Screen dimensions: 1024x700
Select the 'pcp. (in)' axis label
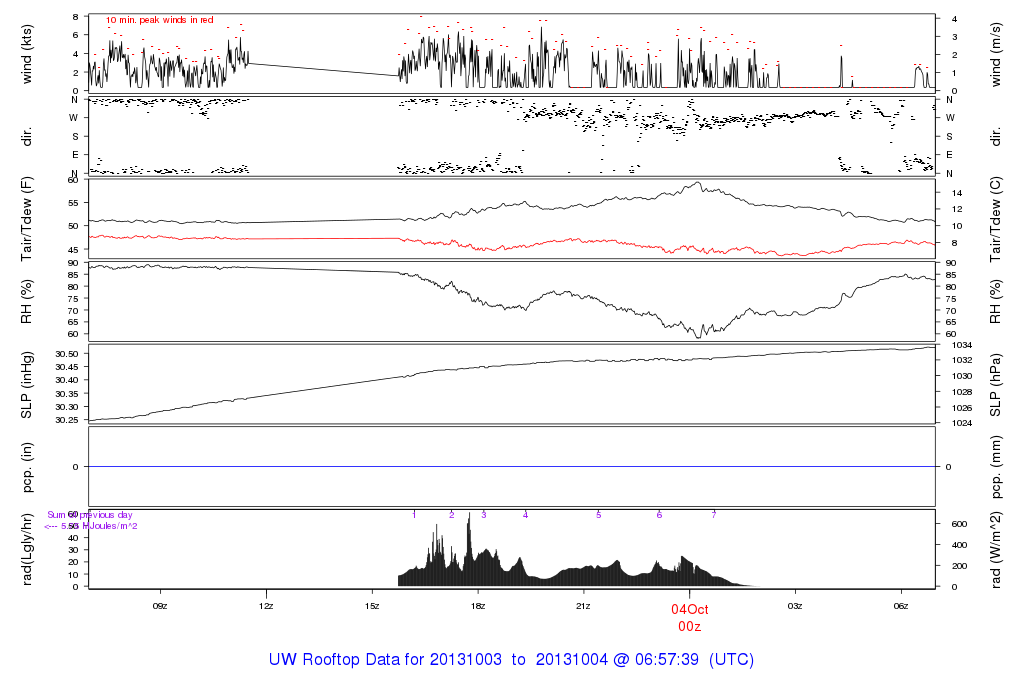coord(27,467)
